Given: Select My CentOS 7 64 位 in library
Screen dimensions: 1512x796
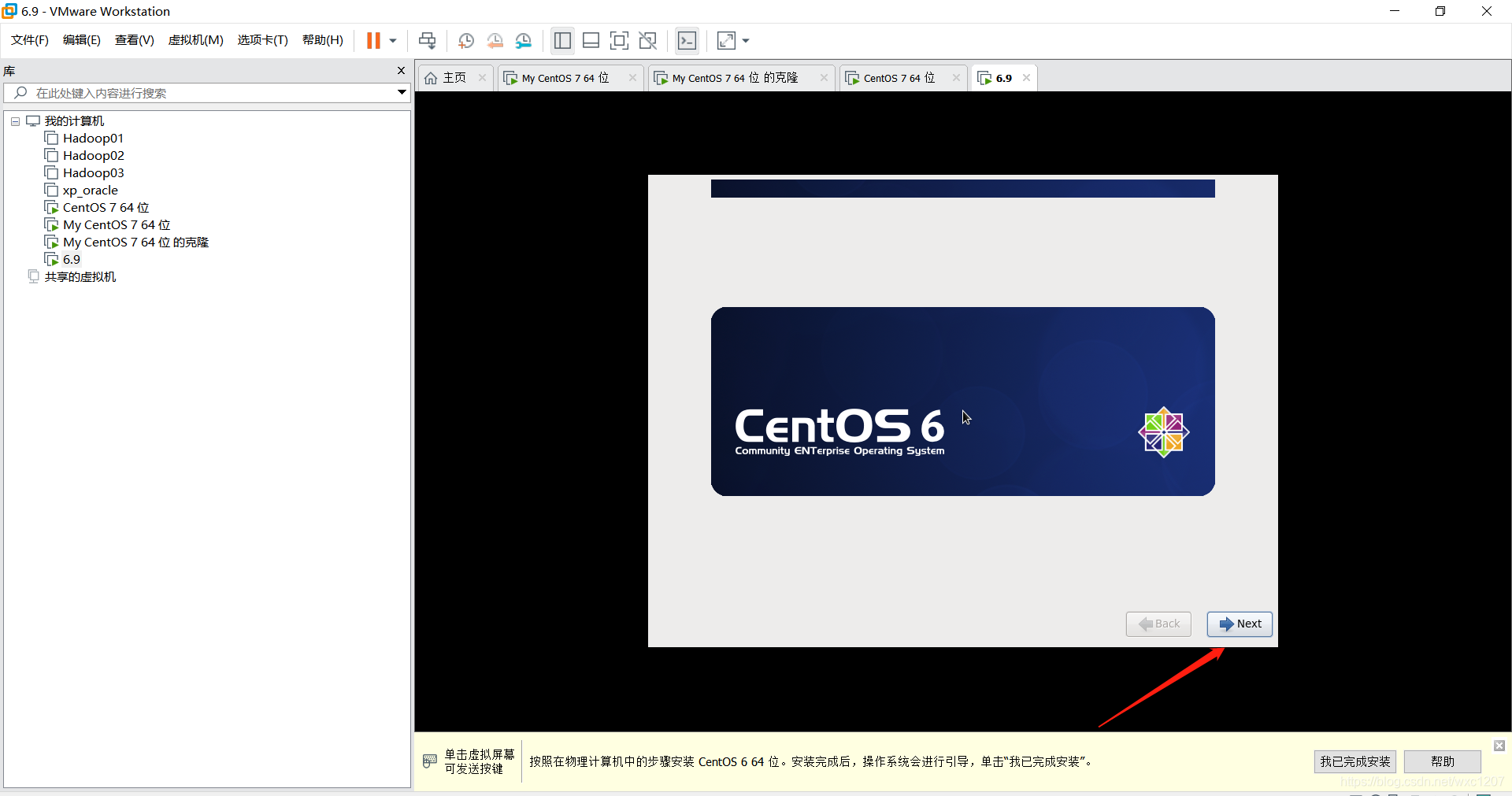Looking at the screenshot, I should tap(117, 225).
